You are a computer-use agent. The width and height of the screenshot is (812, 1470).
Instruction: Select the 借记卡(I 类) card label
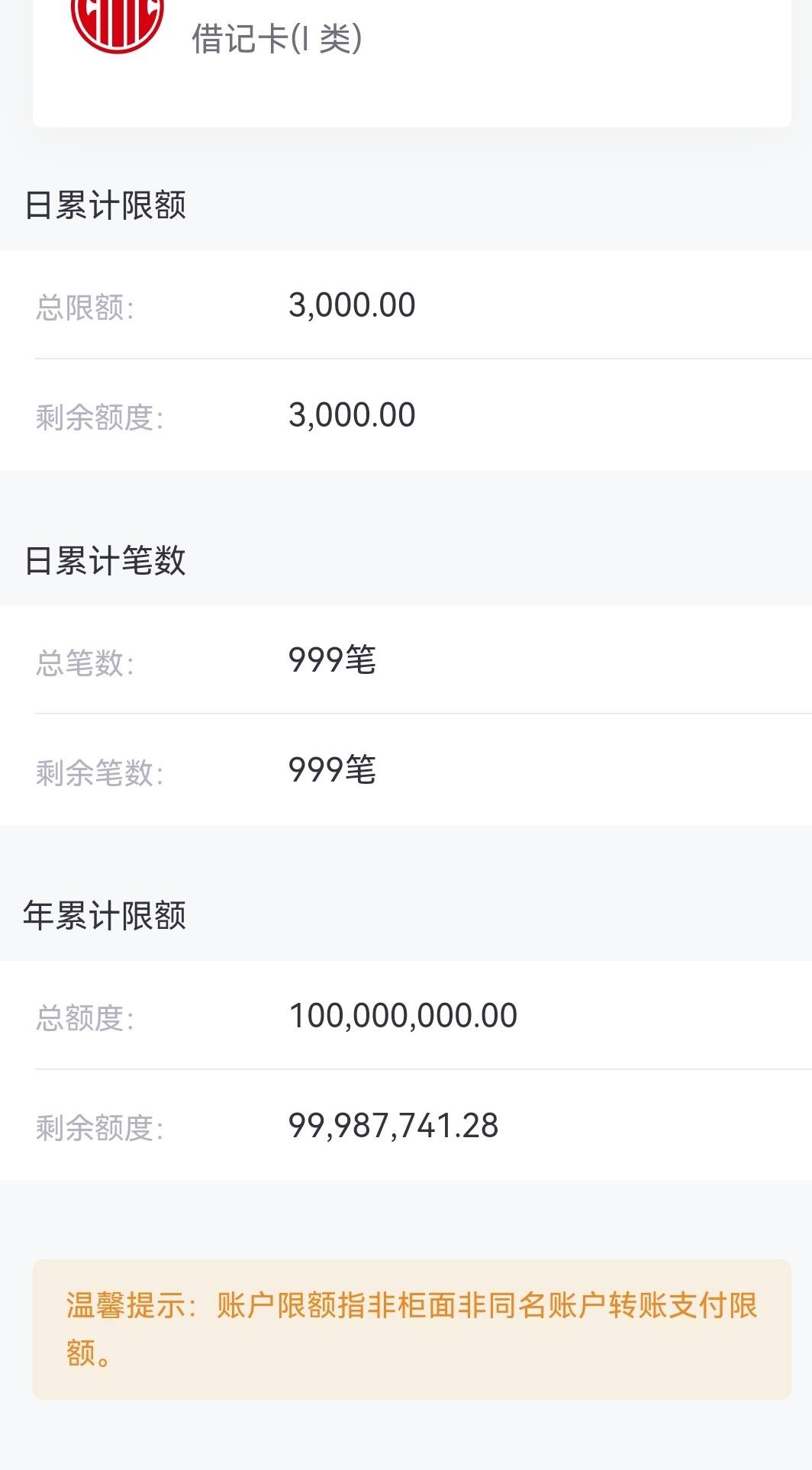tap(276, 39)
